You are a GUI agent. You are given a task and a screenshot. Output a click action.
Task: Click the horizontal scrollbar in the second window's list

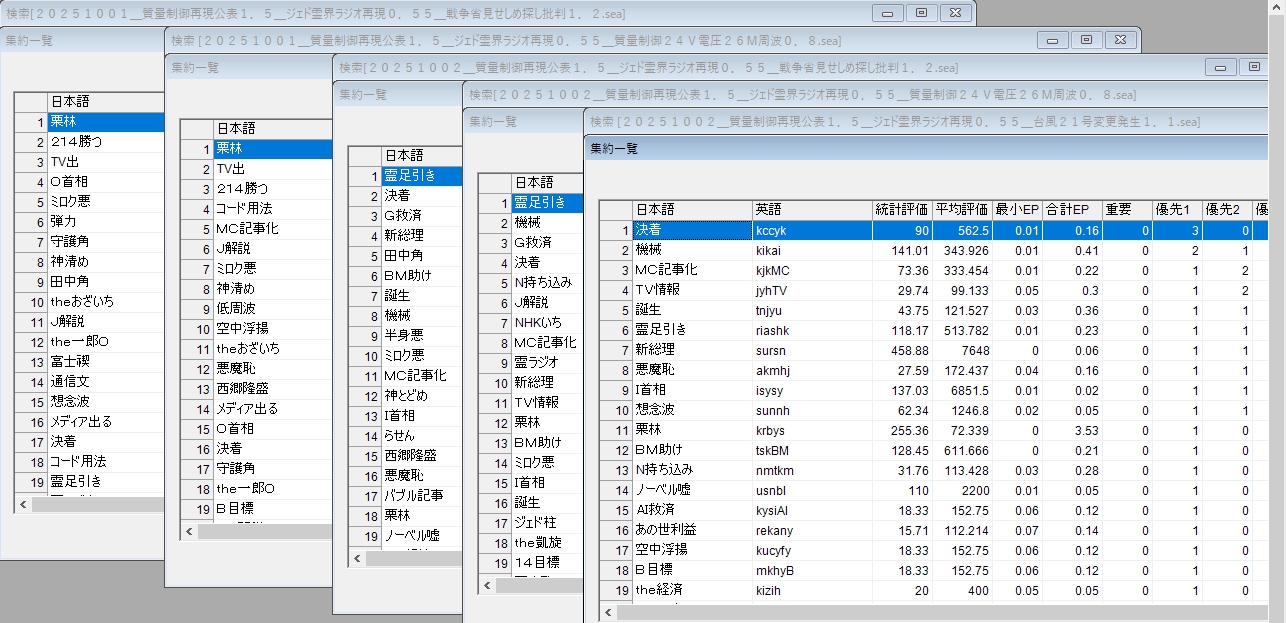pos(262,531)
